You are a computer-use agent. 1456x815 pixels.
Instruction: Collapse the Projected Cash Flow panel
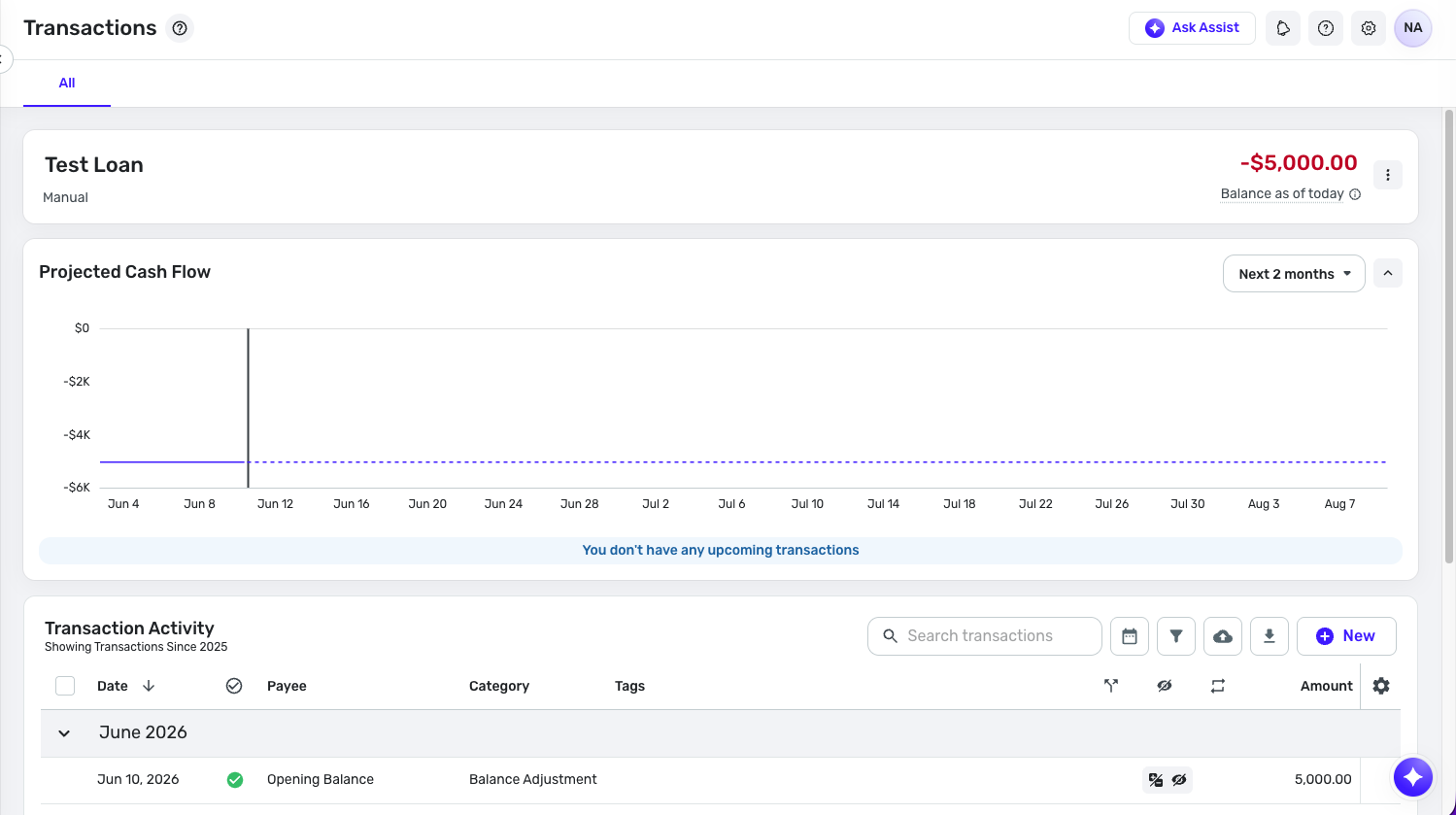pyautogui.click(x=1388, y=274)
